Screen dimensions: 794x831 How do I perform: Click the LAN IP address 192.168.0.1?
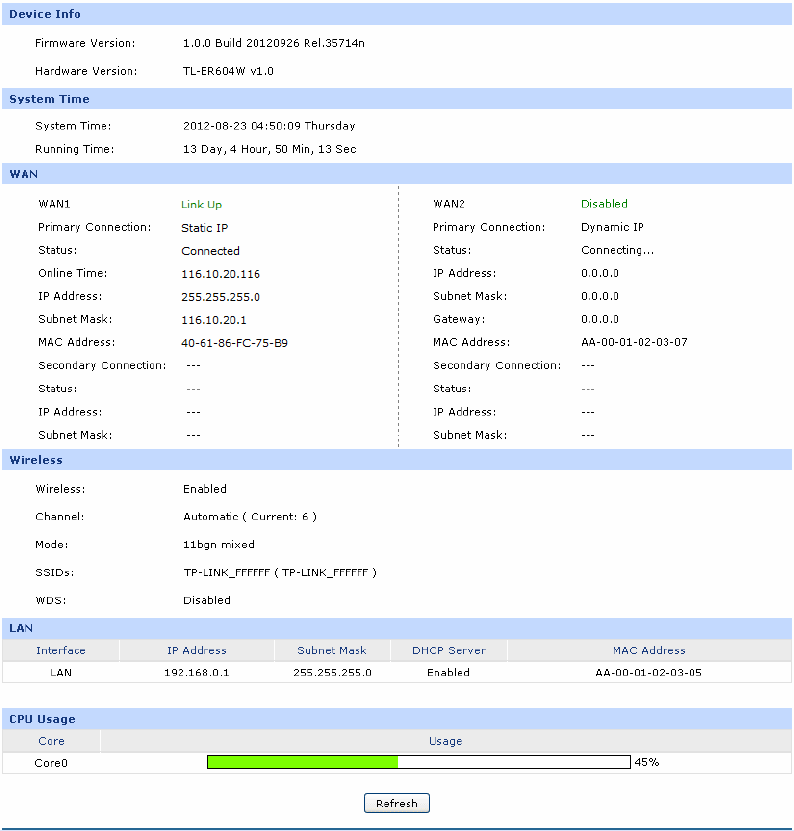[x=196, y=672]
